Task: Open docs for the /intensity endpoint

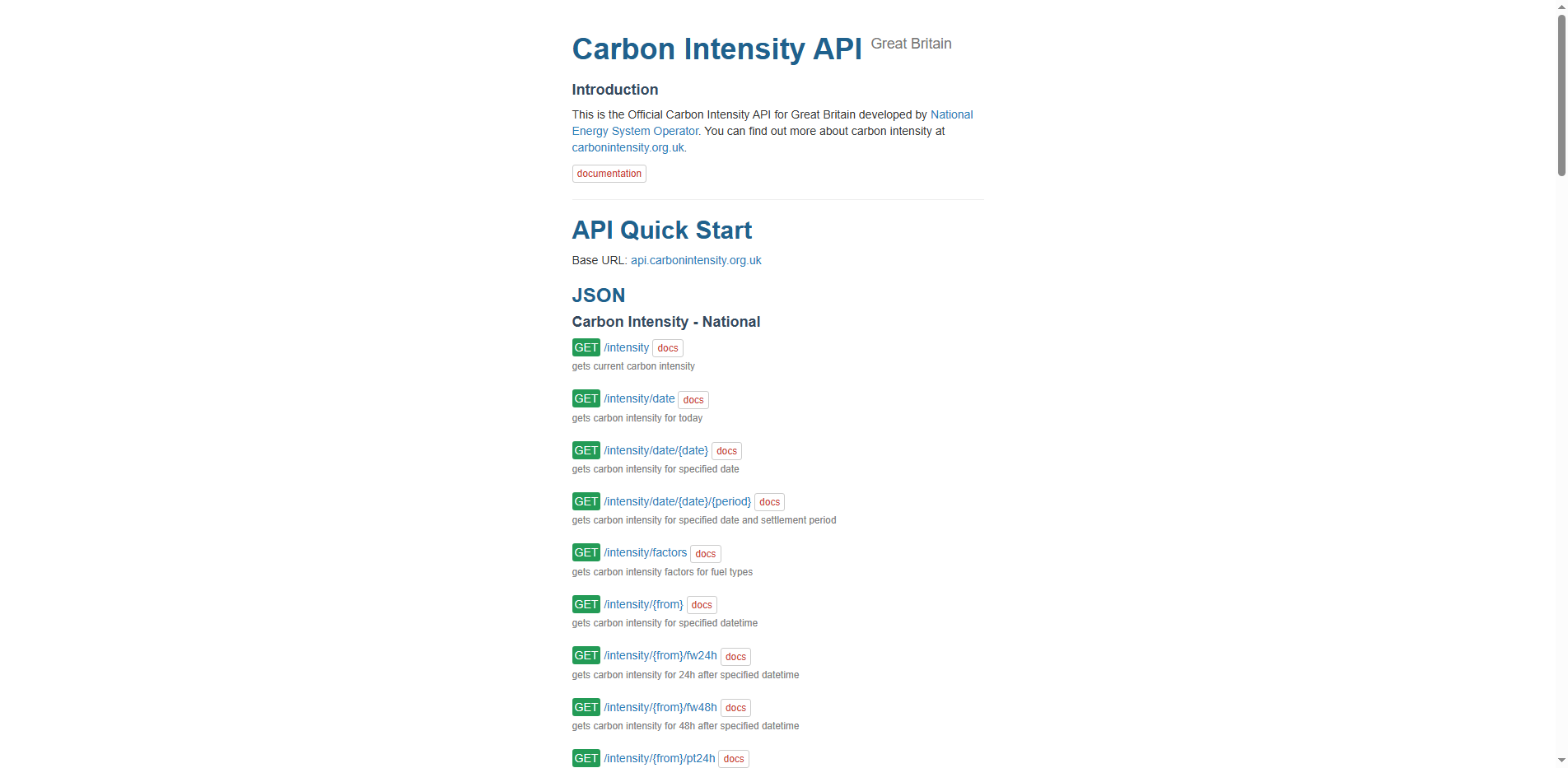Action: [x=667, y=348]
